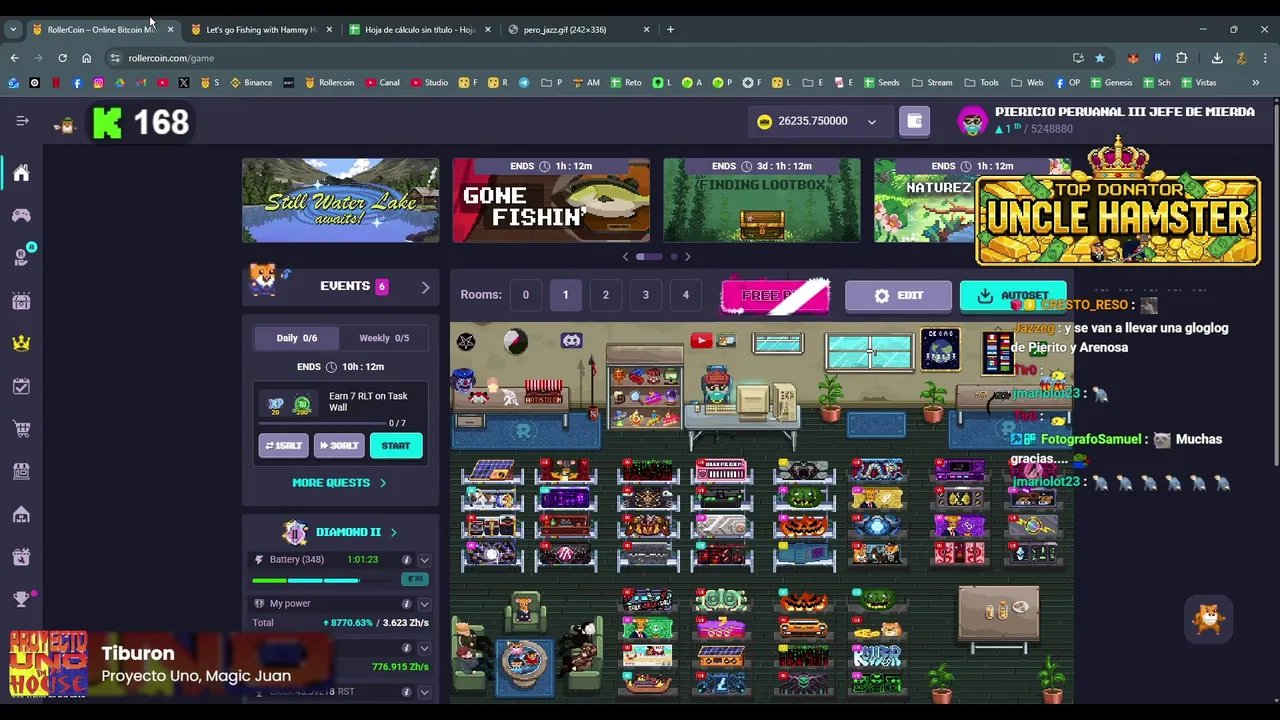The height and width of the screenshot is (720, 1280).
Task: Click the YouTube icon on room wall
Action: [x=700, y=341]
